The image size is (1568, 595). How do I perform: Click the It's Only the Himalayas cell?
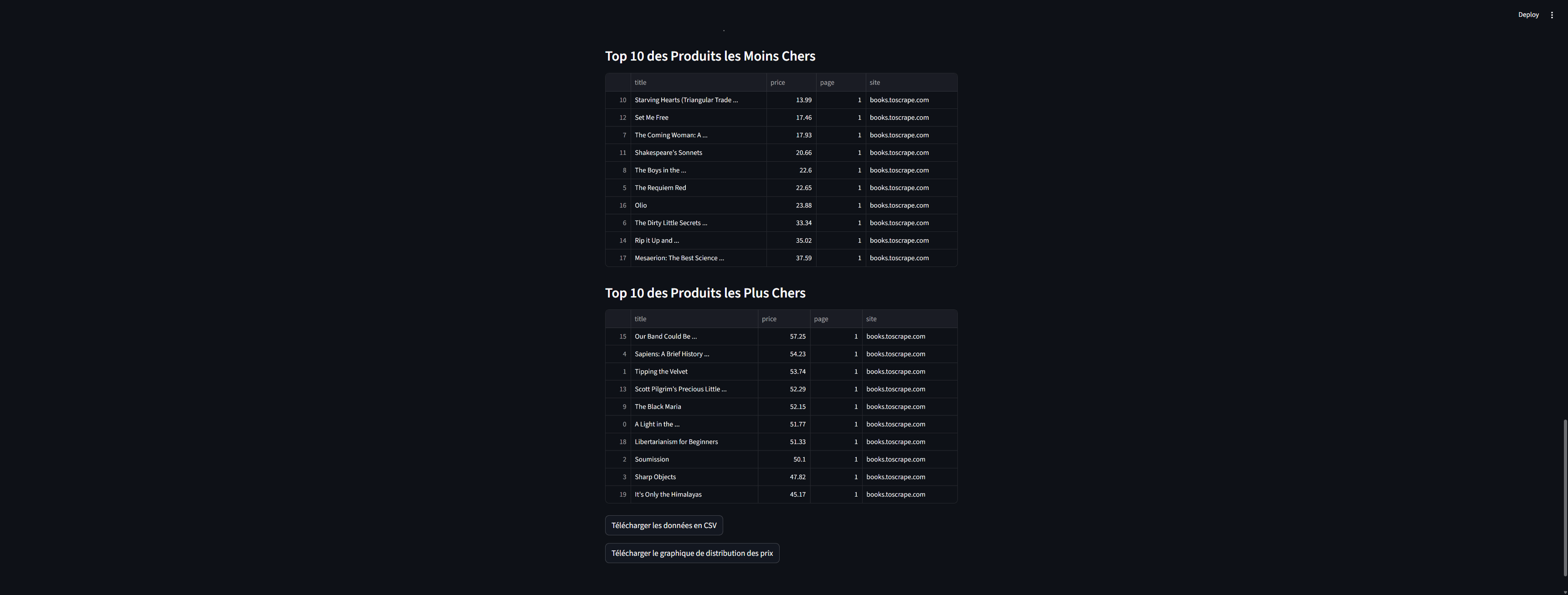coord(694,495)
